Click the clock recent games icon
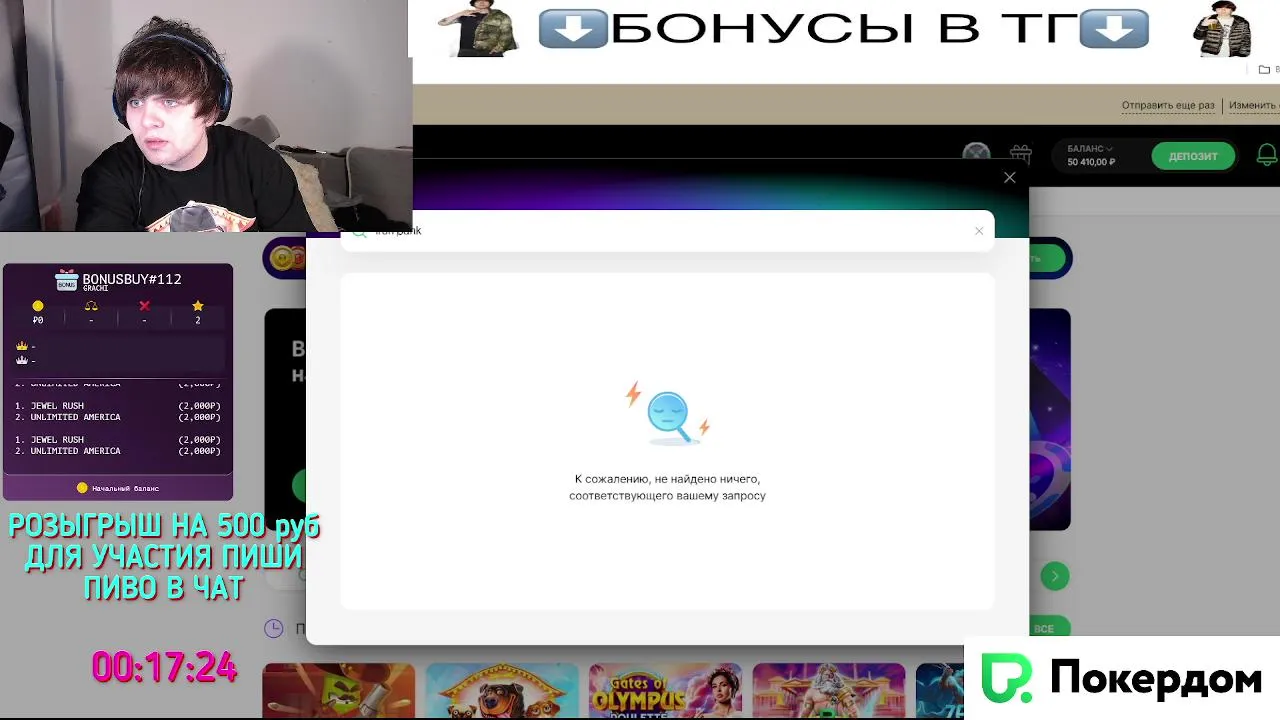This screenshot has width=1280, height=720. pos(273,628)
